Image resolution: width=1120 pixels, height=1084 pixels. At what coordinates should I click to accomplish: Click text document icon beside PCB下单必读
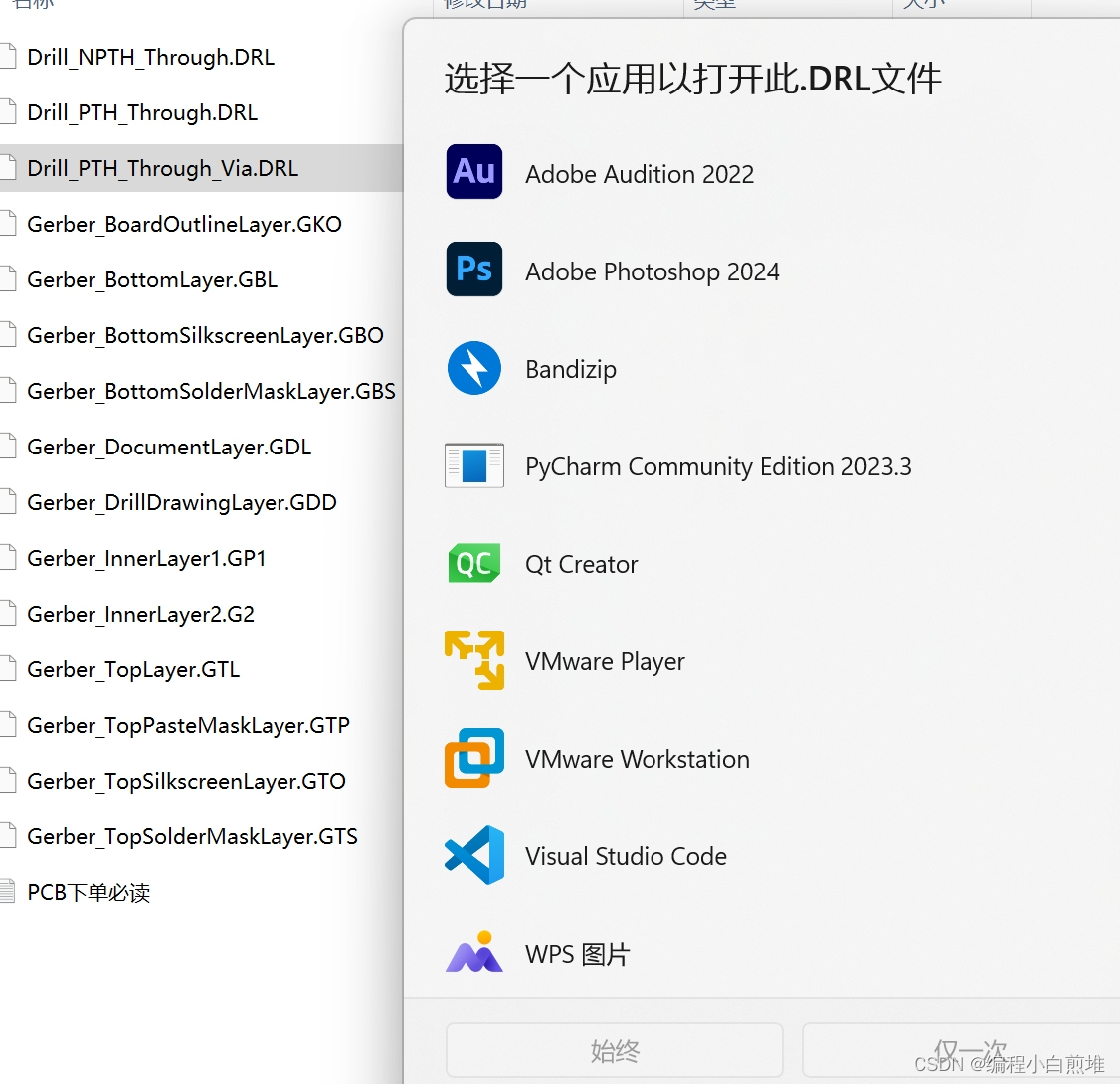(x=7, y=892)
